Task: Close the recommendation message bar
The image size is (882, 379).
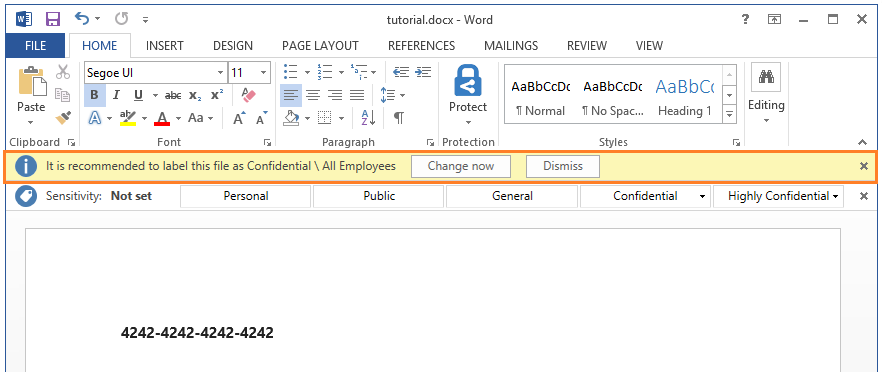Action: click(864, 166)
